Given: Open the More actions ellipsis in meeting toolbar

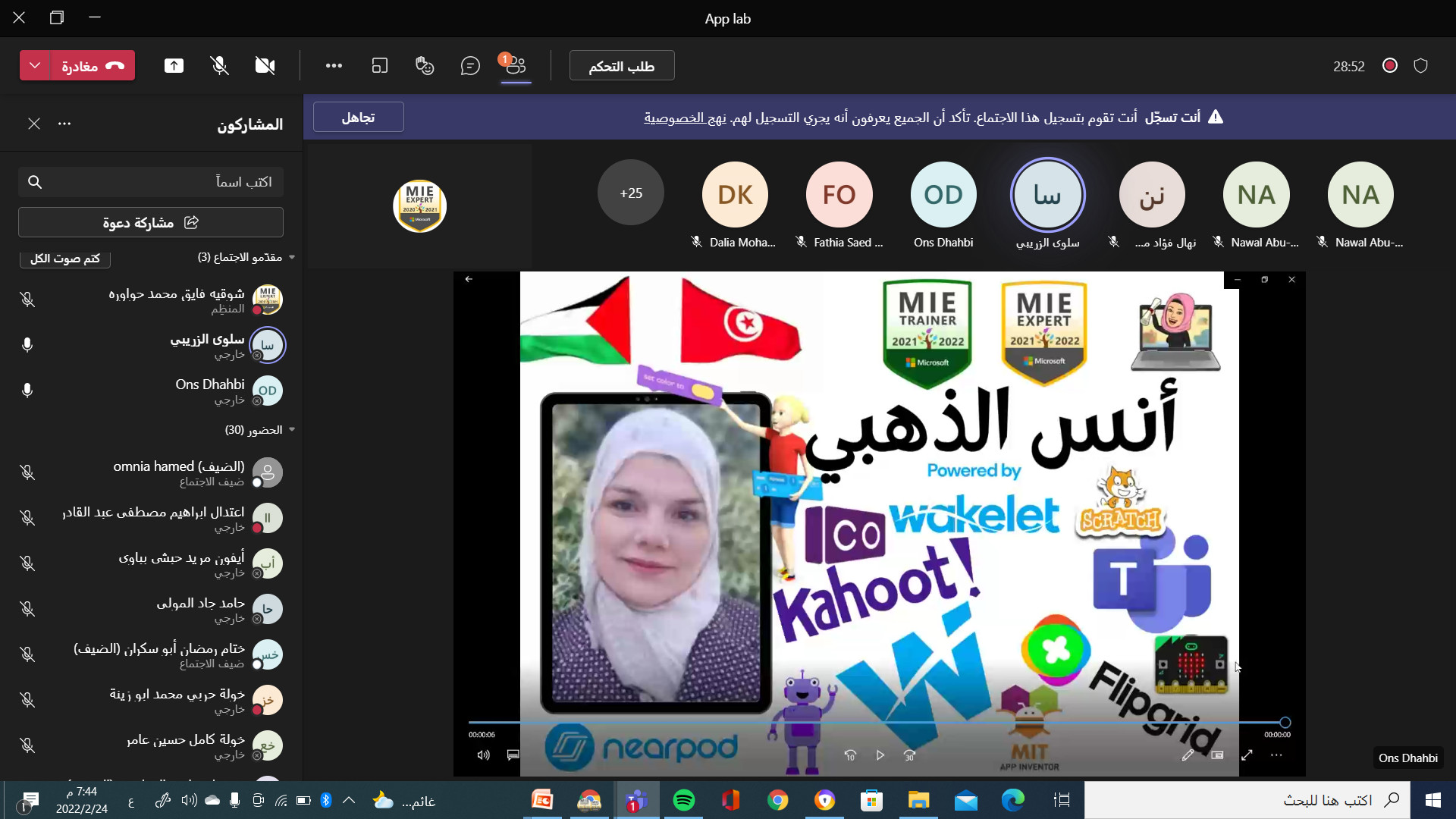Looking at the screenshot, I should coord(334,66).
